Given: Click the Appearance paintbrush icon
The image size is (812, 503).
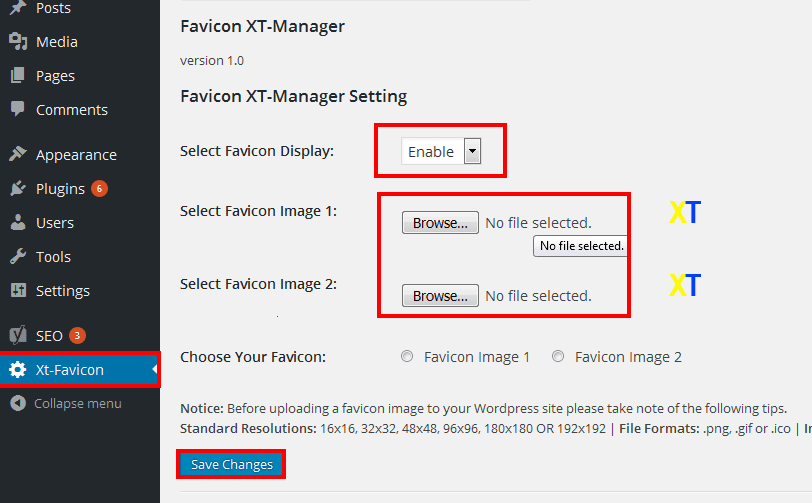Looking at the screenshot, I should coord(17,155).
